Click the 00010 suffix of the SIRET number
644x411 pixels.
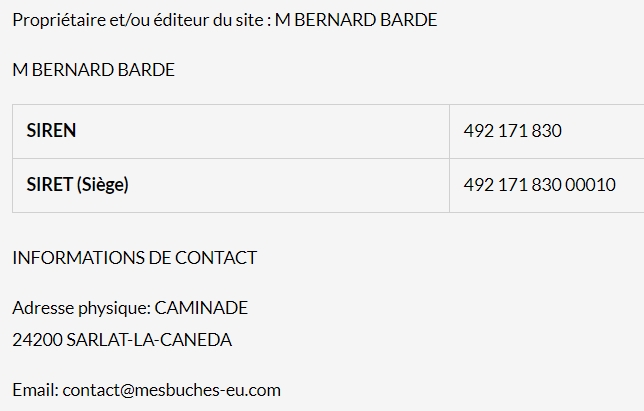(x=590, y=185)
